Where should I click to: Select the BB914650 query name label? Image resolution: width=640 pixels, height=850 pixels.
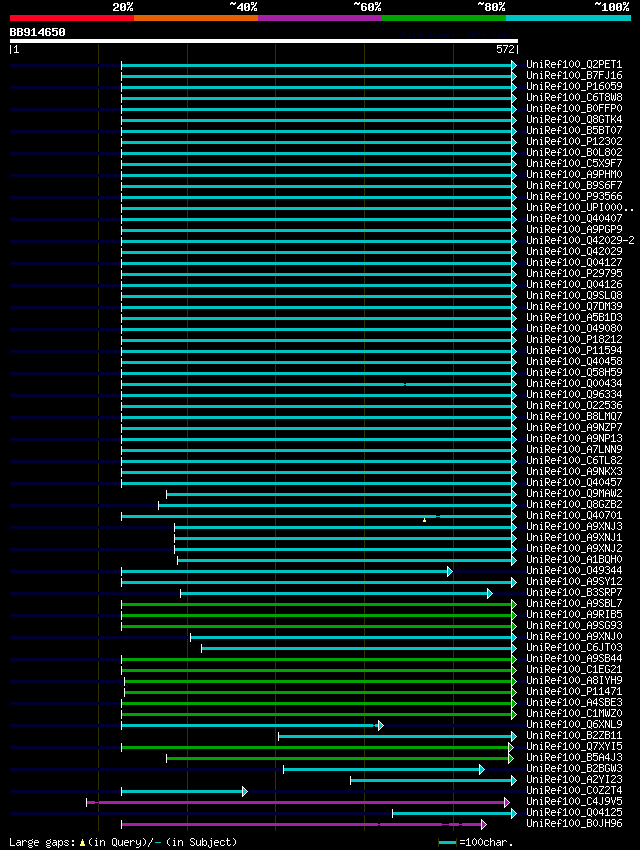coord(37,33)
